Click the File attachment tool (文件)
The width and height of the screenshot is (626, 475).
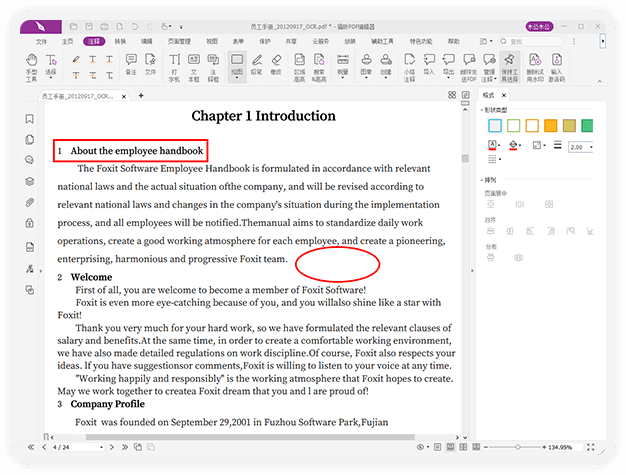(x=150, y=65)
